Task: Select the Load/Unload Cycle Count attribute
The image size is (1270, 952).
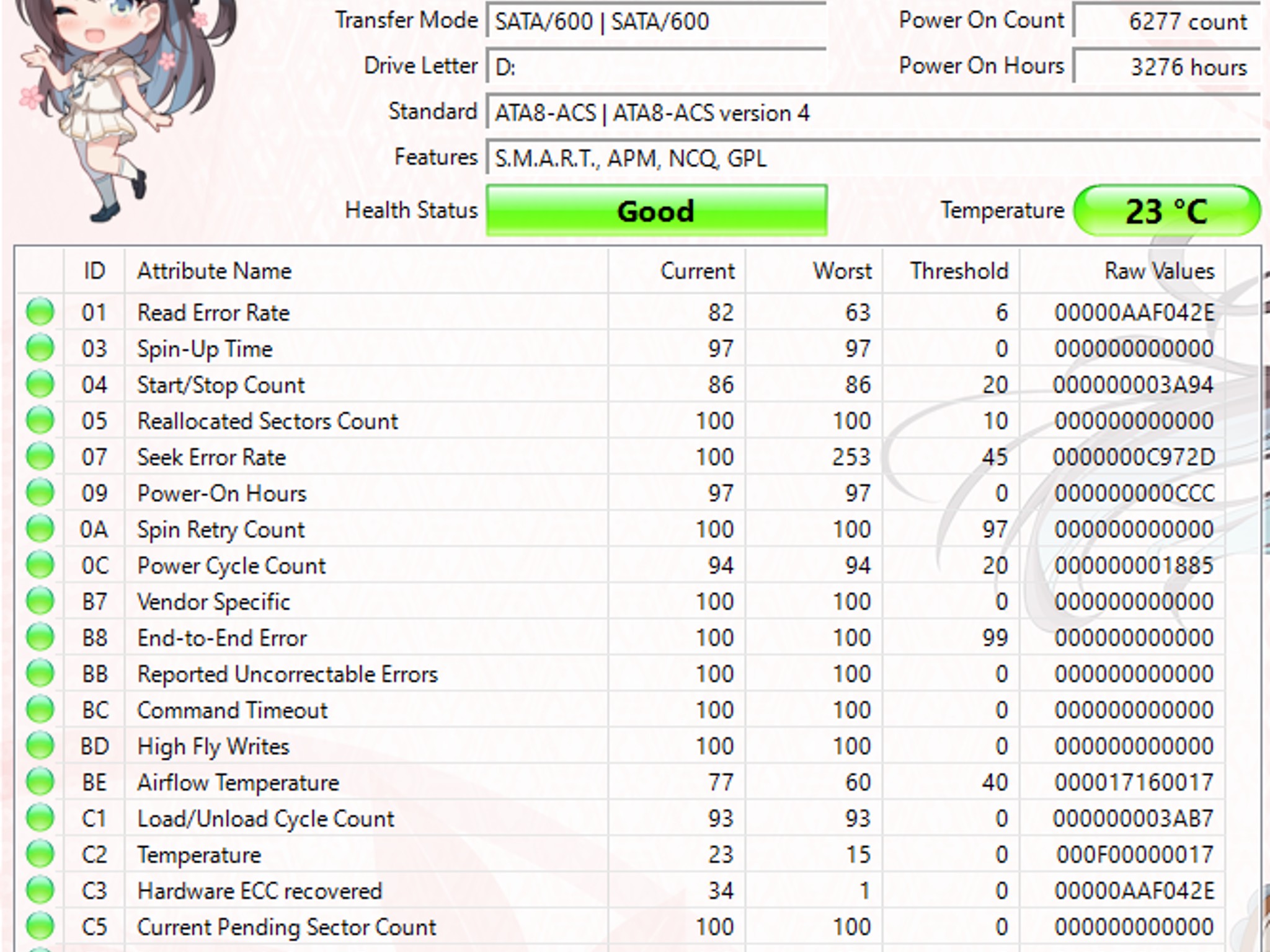Action: [x=265, y=819]
